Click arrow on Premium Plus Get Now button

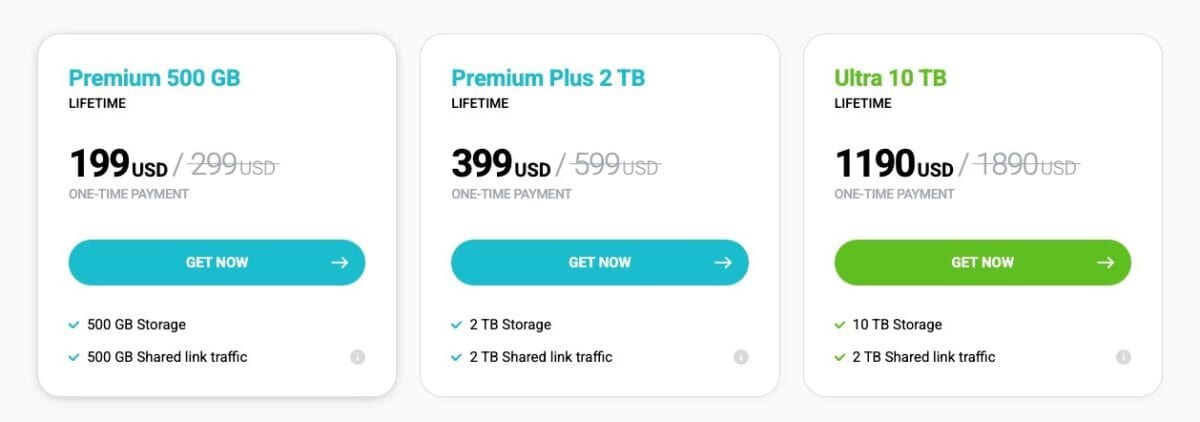coord(723,263)
